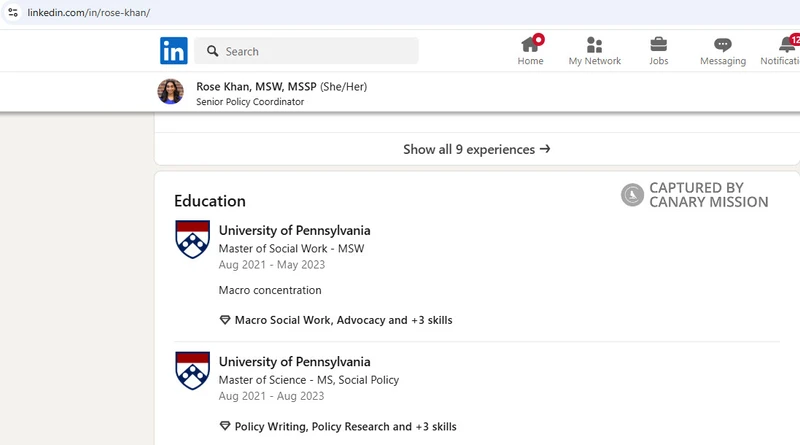Click Master of Social Work - MSW text
This screenshot has width=800, height=445.
click(291, 249)
